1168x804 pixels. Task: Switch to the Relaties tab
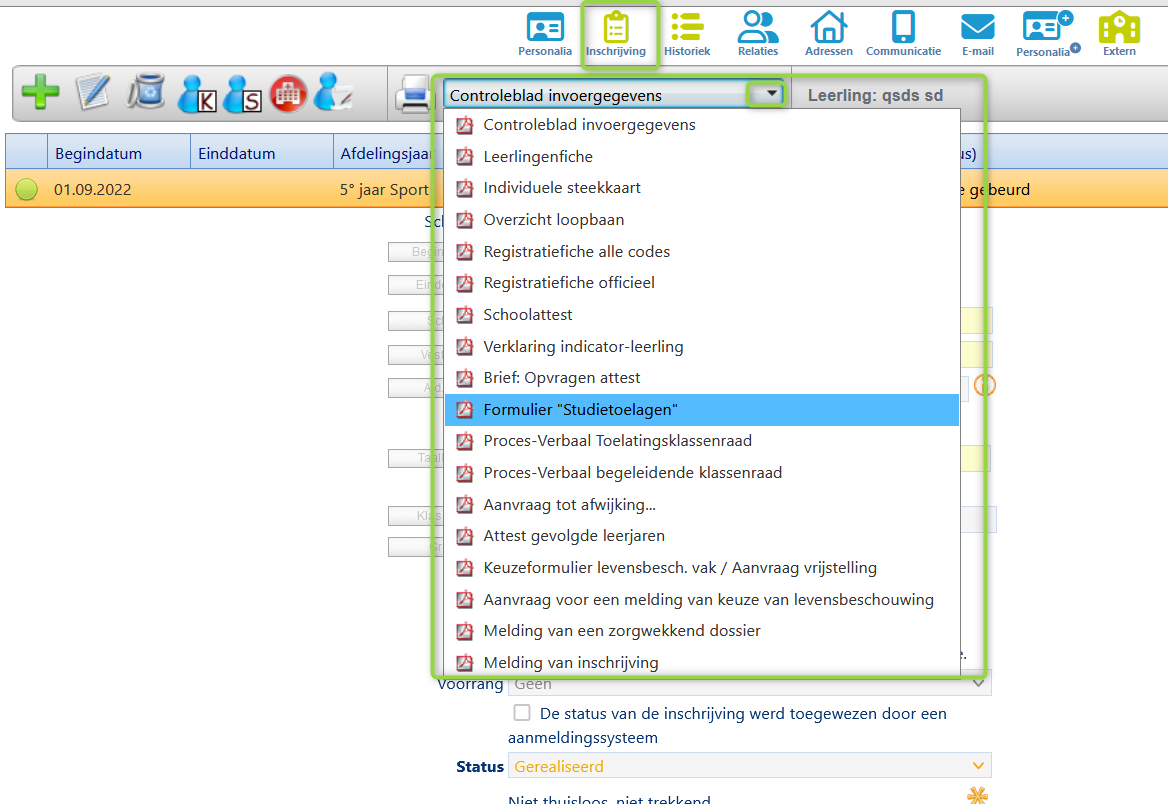758,33
